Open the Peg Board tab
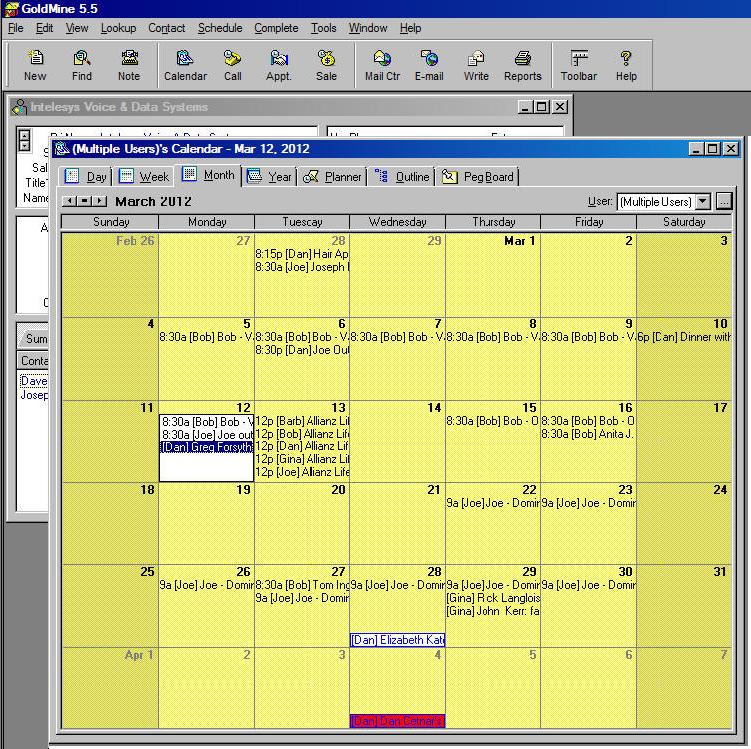 click(x=477, y=177)
